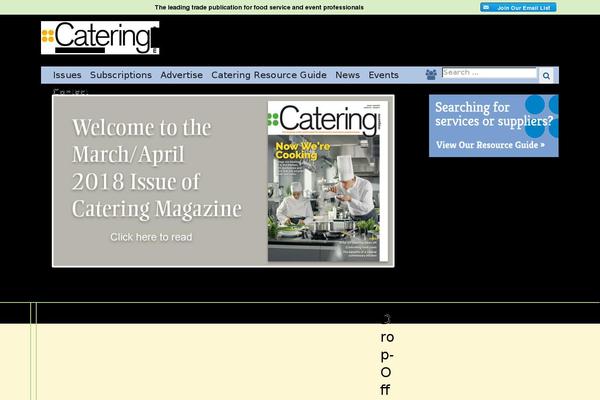Click the Catering magazine logo in header

point(100,38)
